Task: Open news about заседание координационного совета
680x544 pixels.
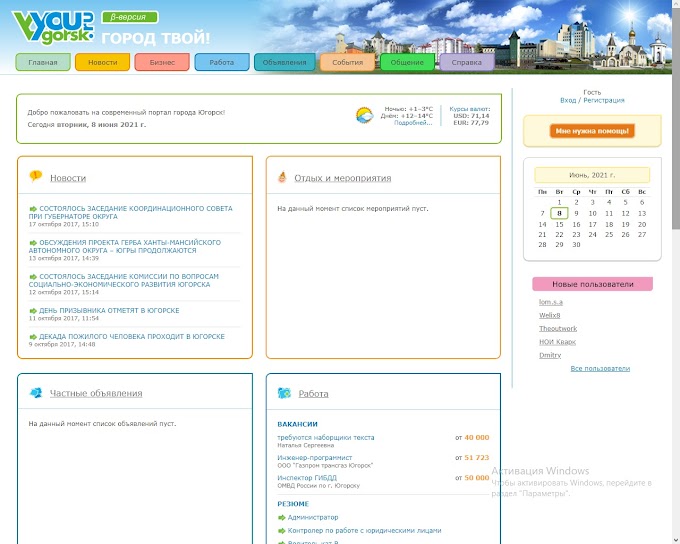Action: pos(131,212)
